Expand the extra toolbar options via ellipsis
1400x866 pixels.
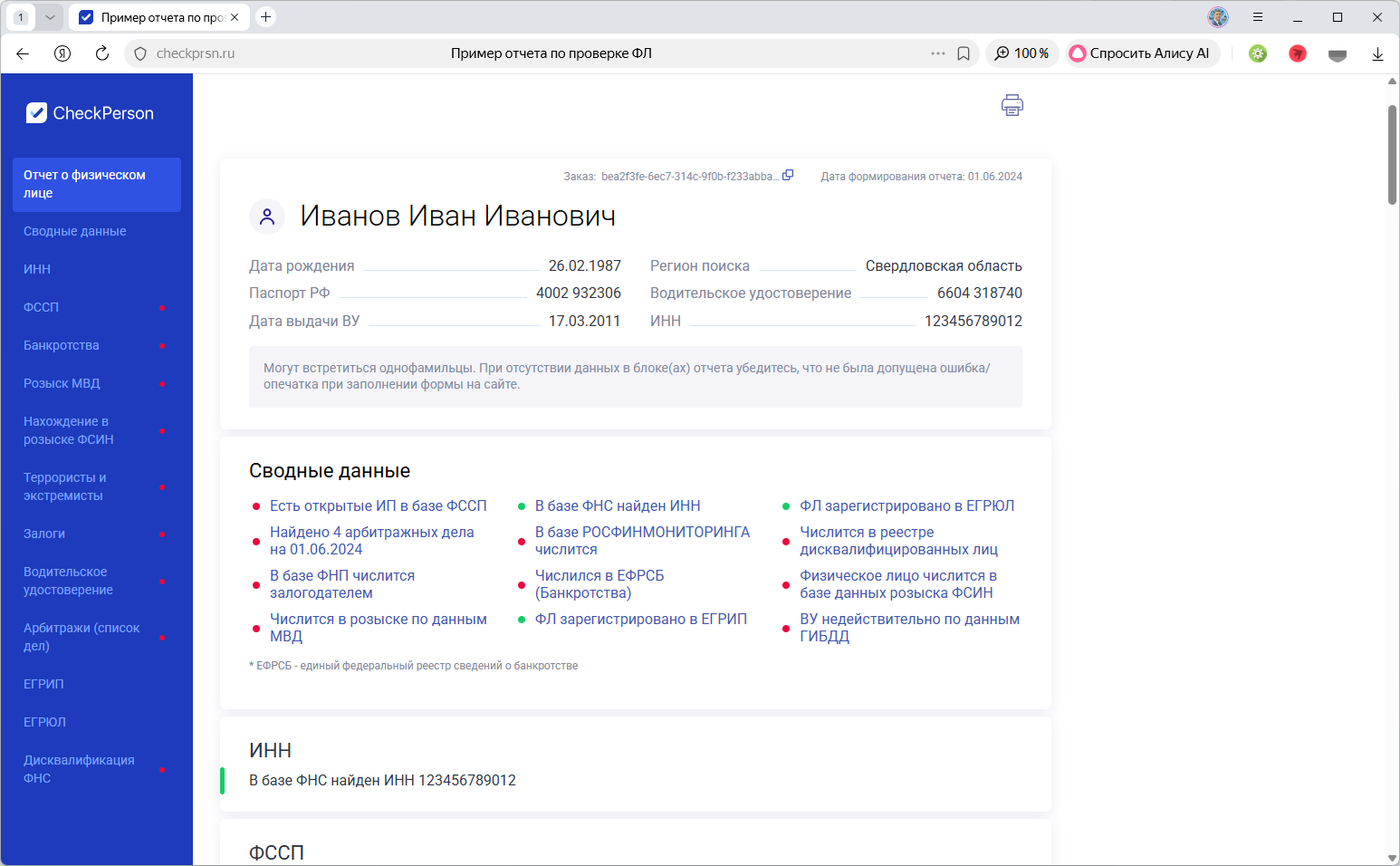pyautogui.click(x=937, y=53)
